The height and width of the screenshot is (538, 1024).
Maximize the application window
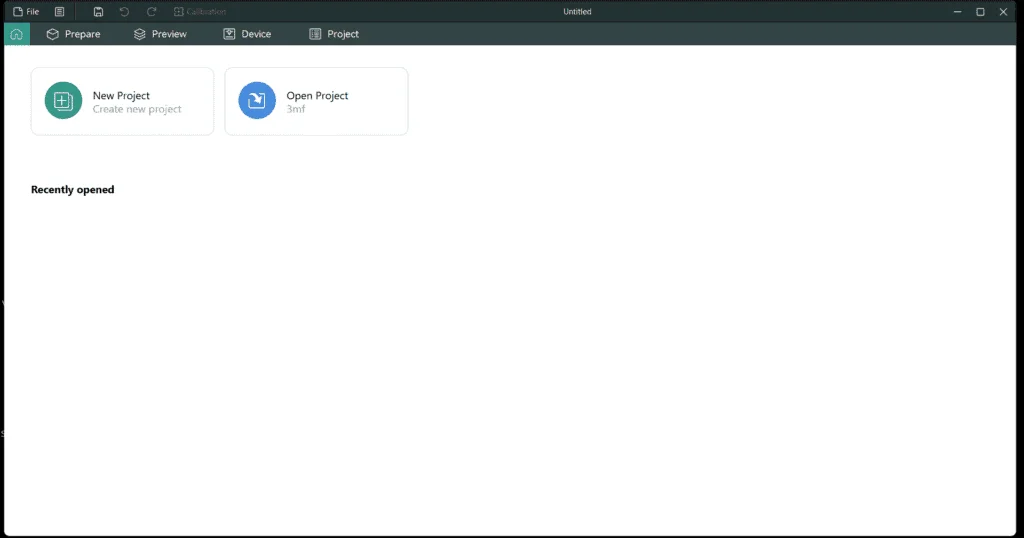[980, 12]
